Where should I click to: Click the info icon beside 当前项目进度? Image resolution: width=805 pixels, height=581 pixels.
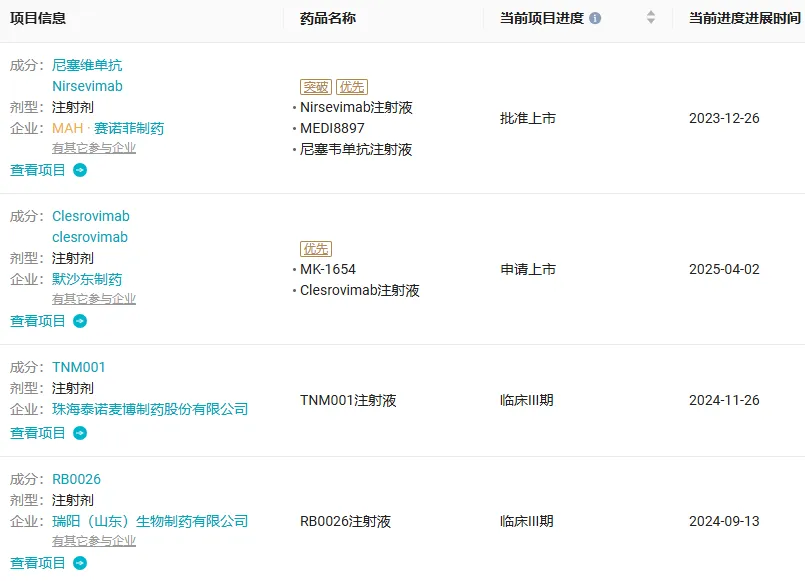[596, 18]
